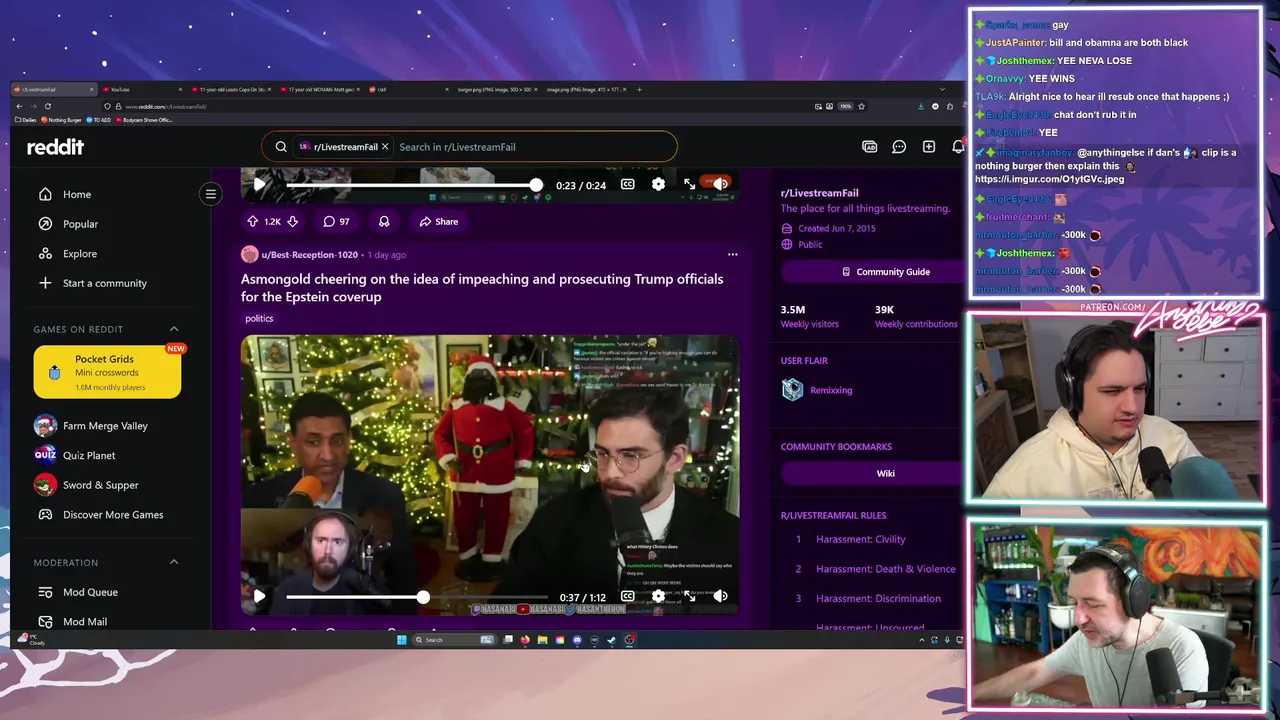Reload the page in the browser

(x=47, y=106)
